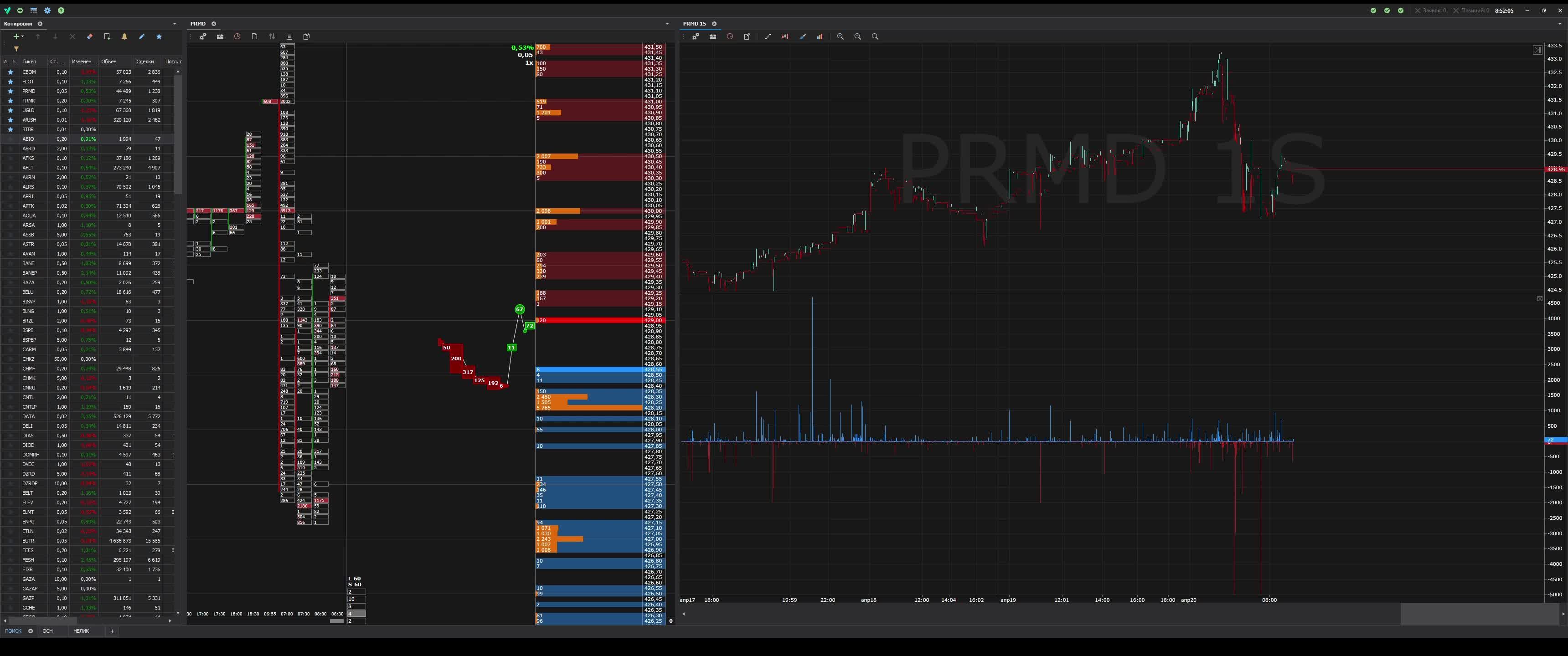Expand the PRMD order book panel dropdown arrow
The image size is (1568, 656).
pyautogui.click(x=667, y=24)
